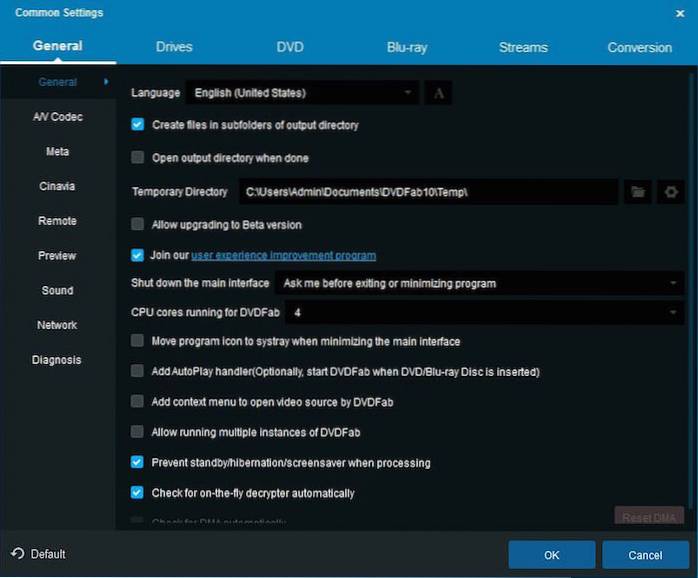Close the Common Settings dialog

pyautogui.click(x=680, y=12)
